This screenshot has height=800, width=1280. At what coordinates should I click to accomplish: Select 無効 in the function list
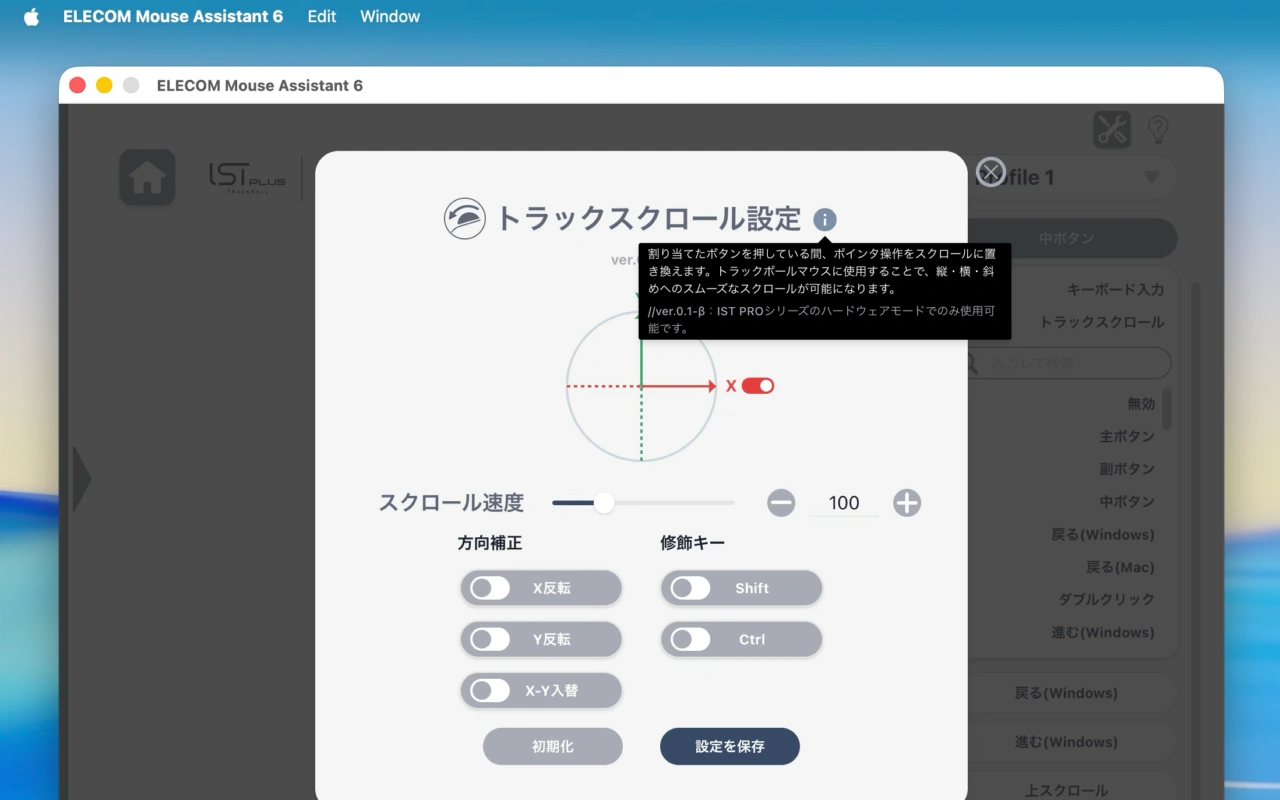pos(1141,404)
